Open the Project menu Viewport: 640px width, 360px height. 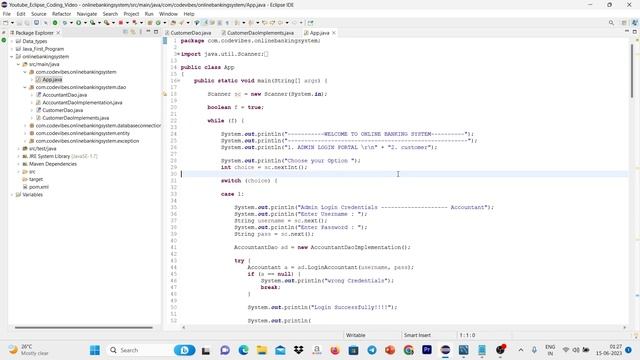point(131,14)
